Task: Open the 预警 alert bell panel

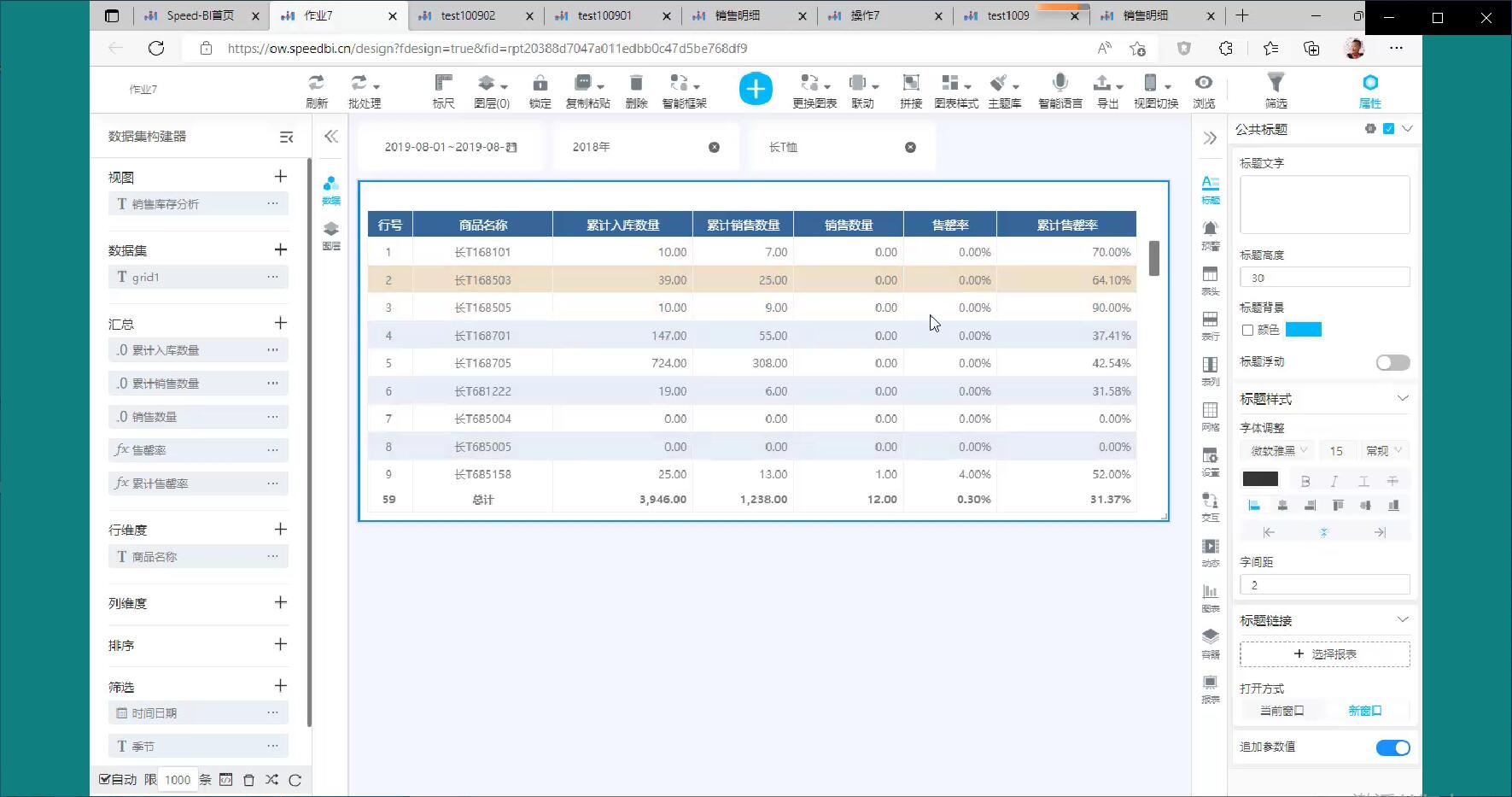Action: (x=1210, y=233)
